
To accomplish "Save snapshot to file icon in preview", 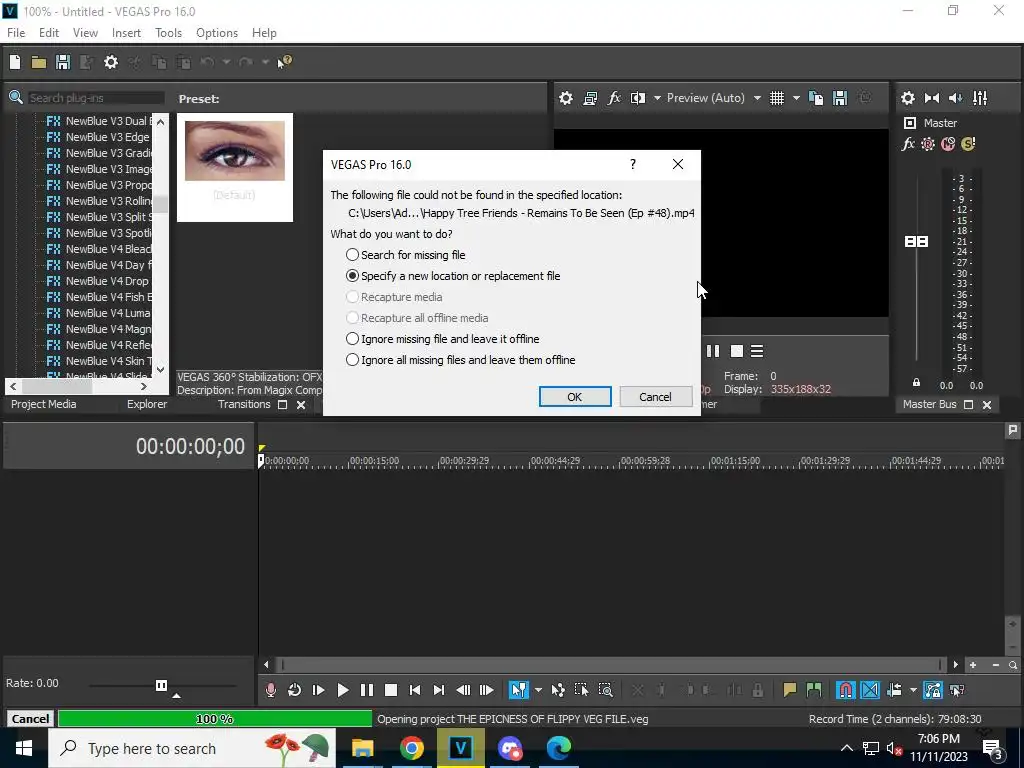I will [x=840, y=98].
